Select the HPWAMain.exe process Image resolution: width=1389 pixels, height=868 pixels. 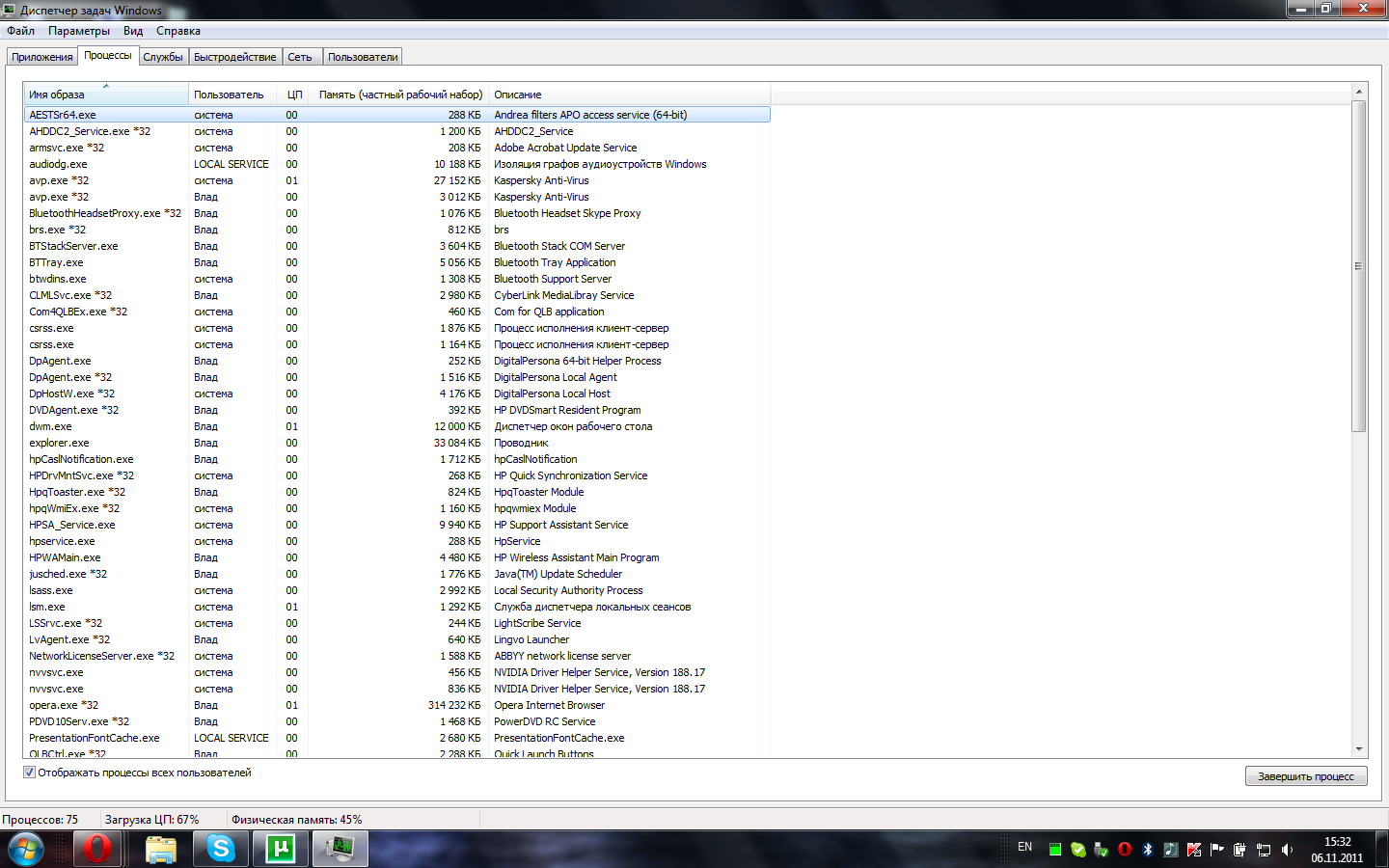(396, 557)
